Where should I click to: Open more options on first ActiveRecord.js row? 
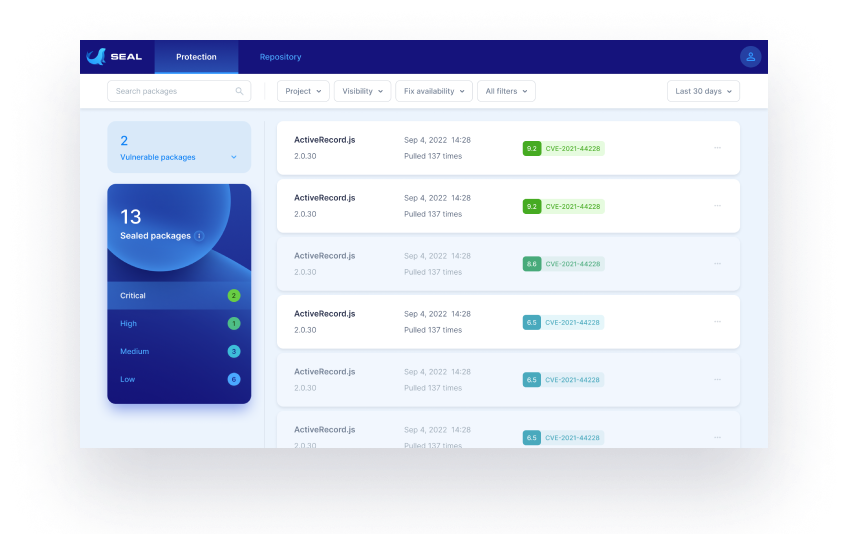[x=717, y=148]
